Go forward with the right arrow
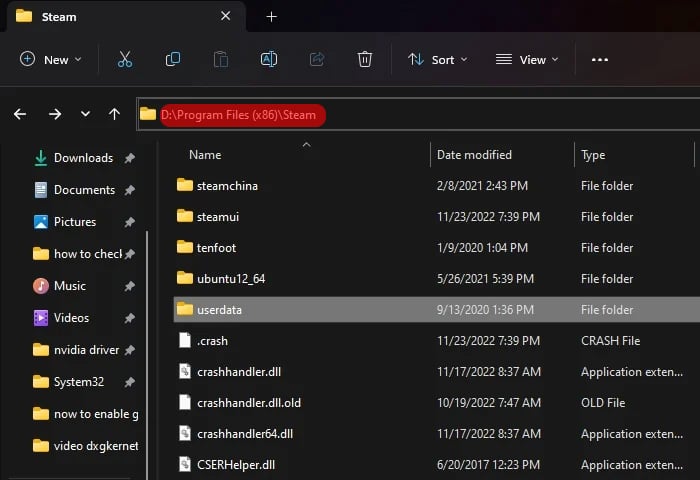 [55, 114]
